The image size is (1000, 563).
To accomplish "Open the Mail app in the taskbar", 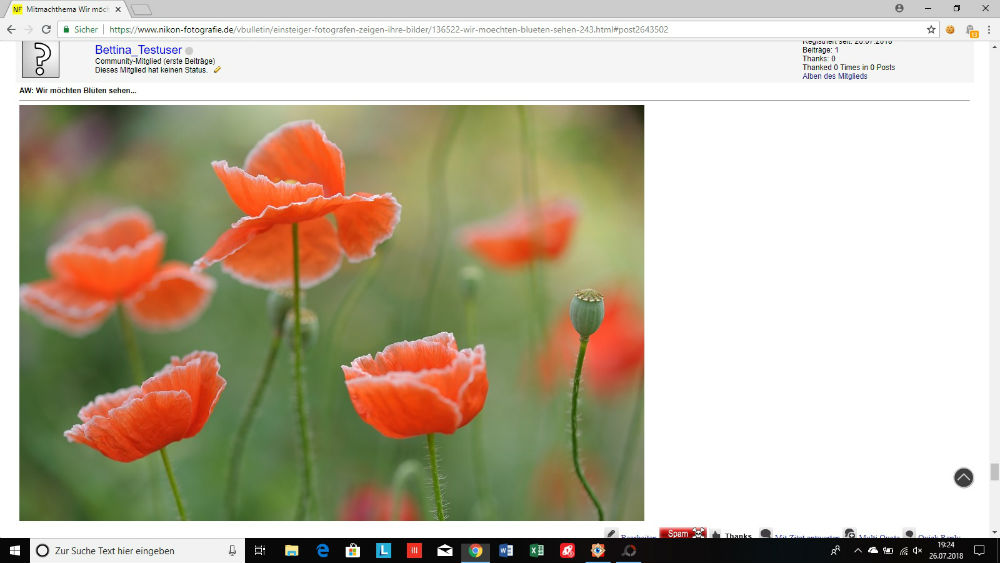I will tap(445, 550).
